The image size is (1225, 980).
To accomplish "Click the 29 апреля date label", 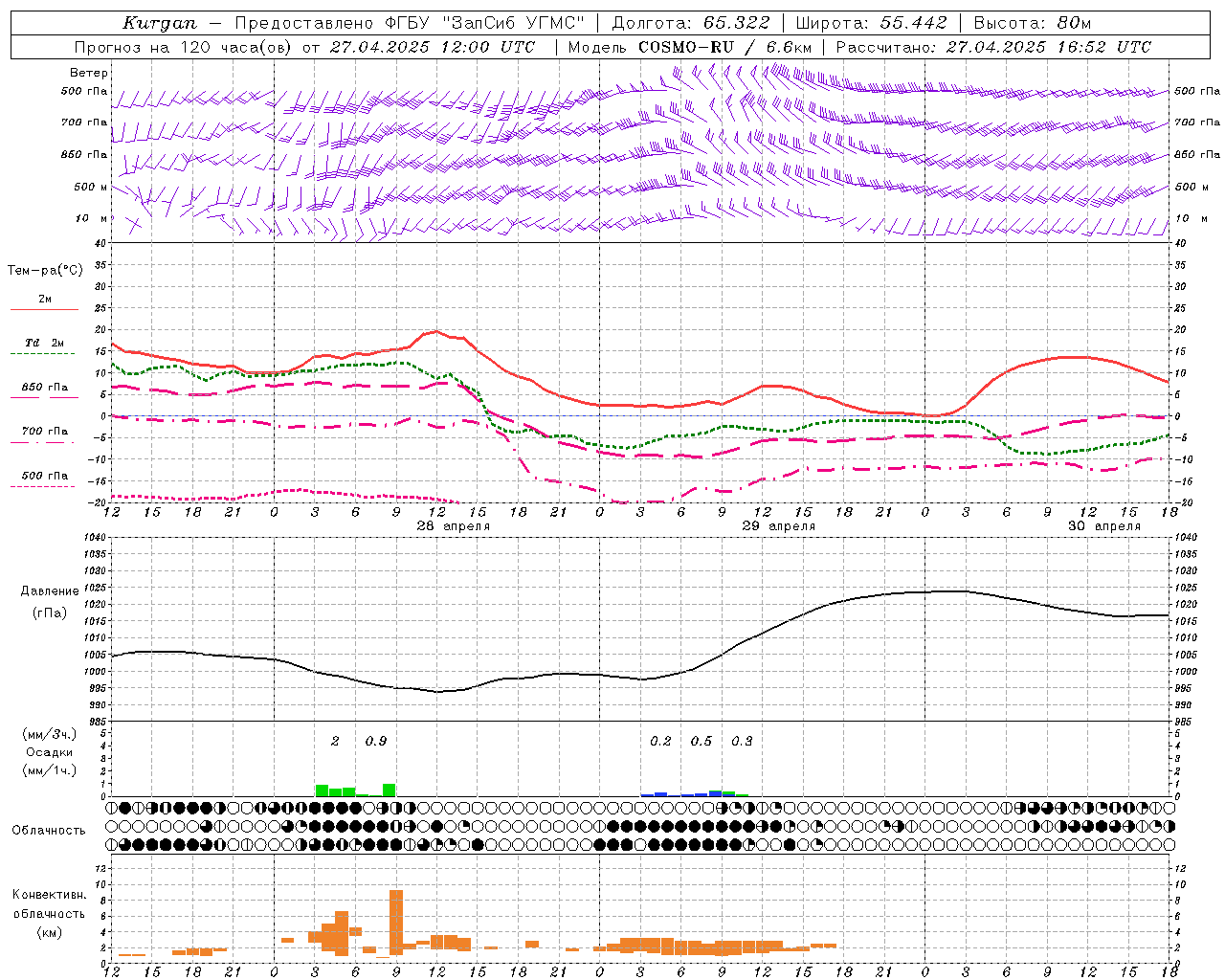I will coord(779,526).
